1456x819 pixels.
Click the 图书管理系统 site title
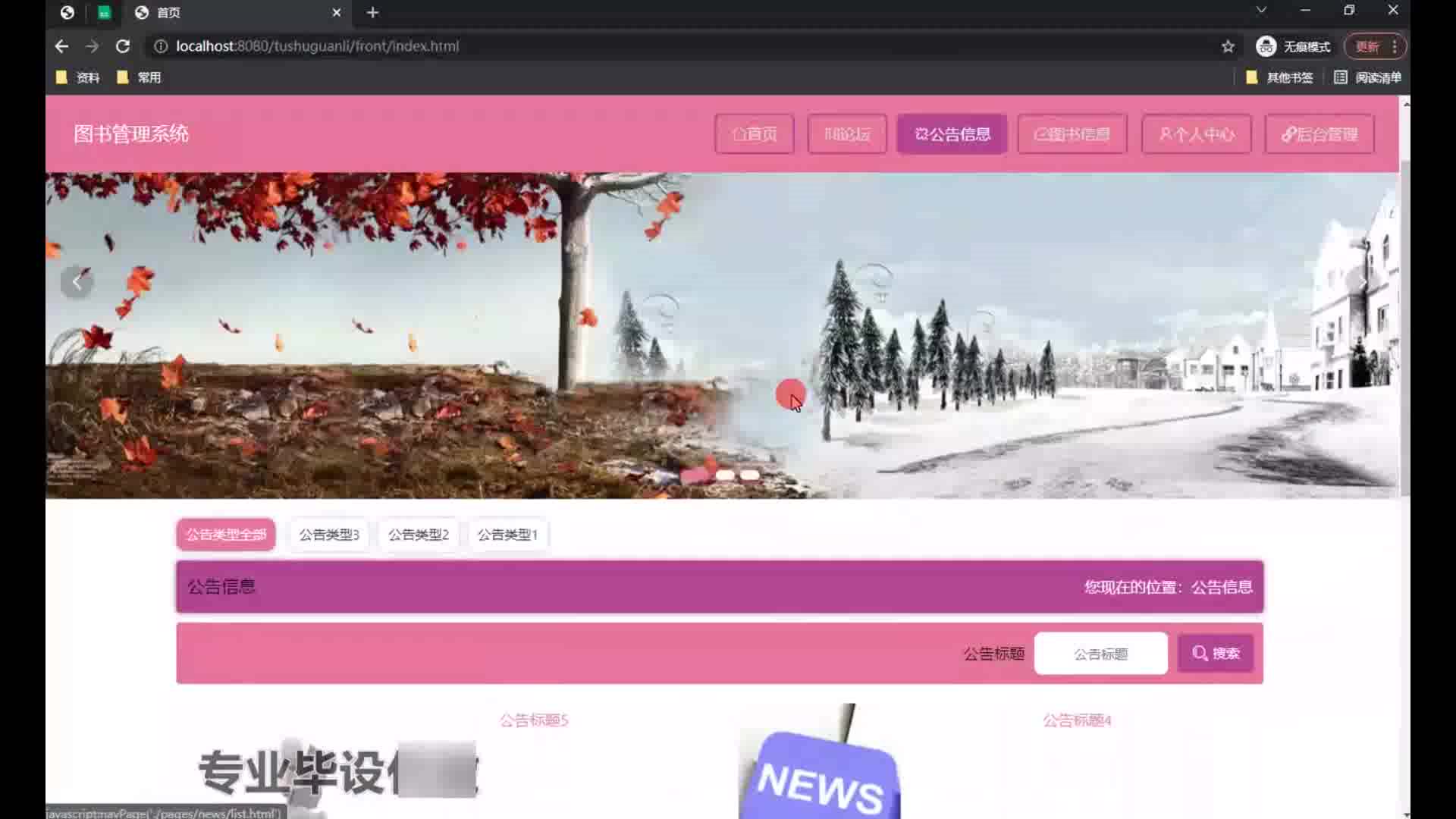(131, 134)
